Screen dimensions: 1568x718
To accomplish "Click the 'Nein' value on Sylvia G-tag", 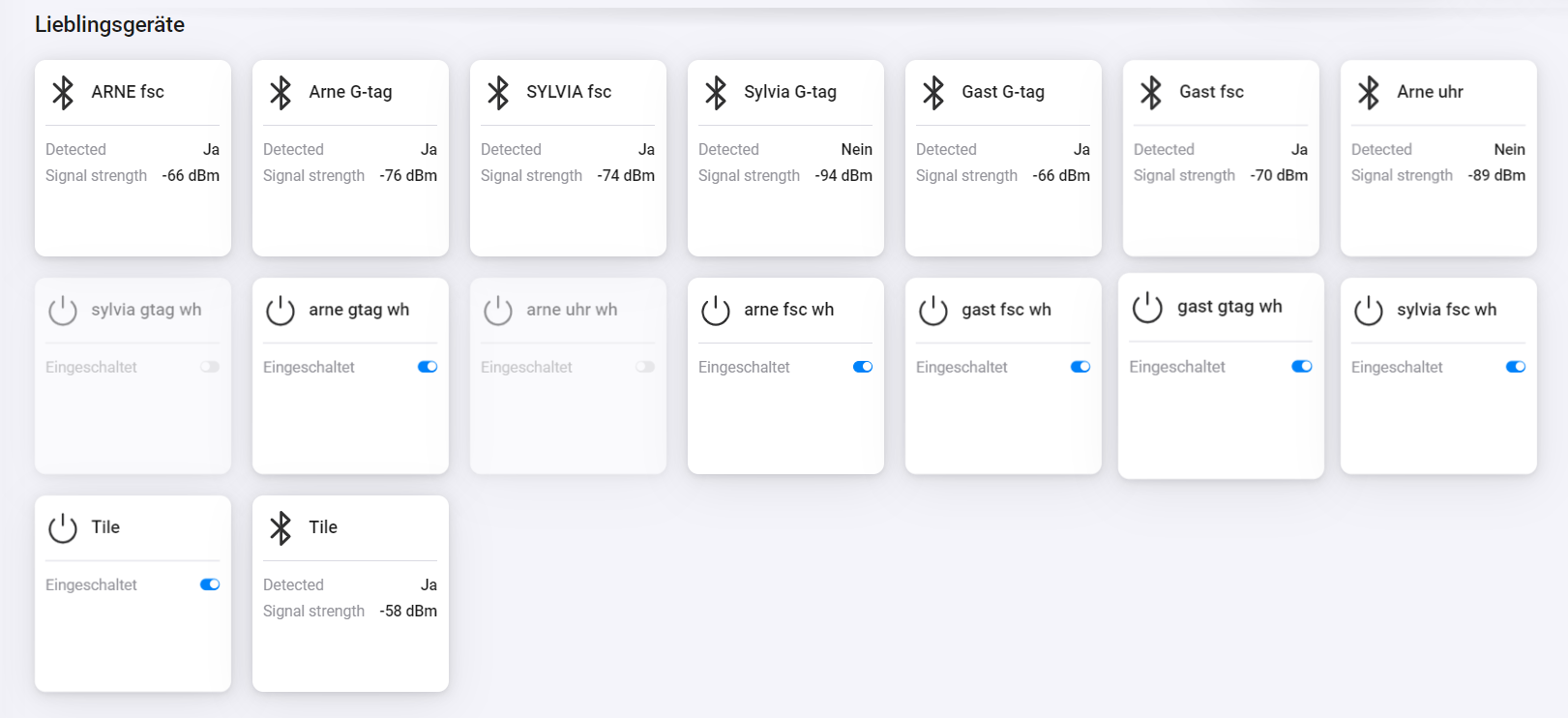I will tap(857, 150).
